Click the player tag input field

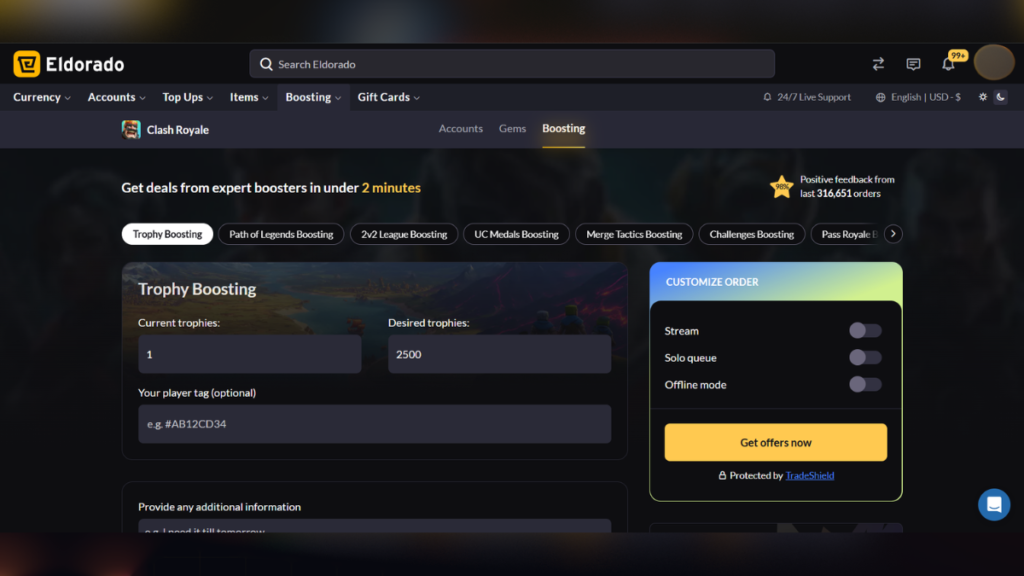coord(375,424)
